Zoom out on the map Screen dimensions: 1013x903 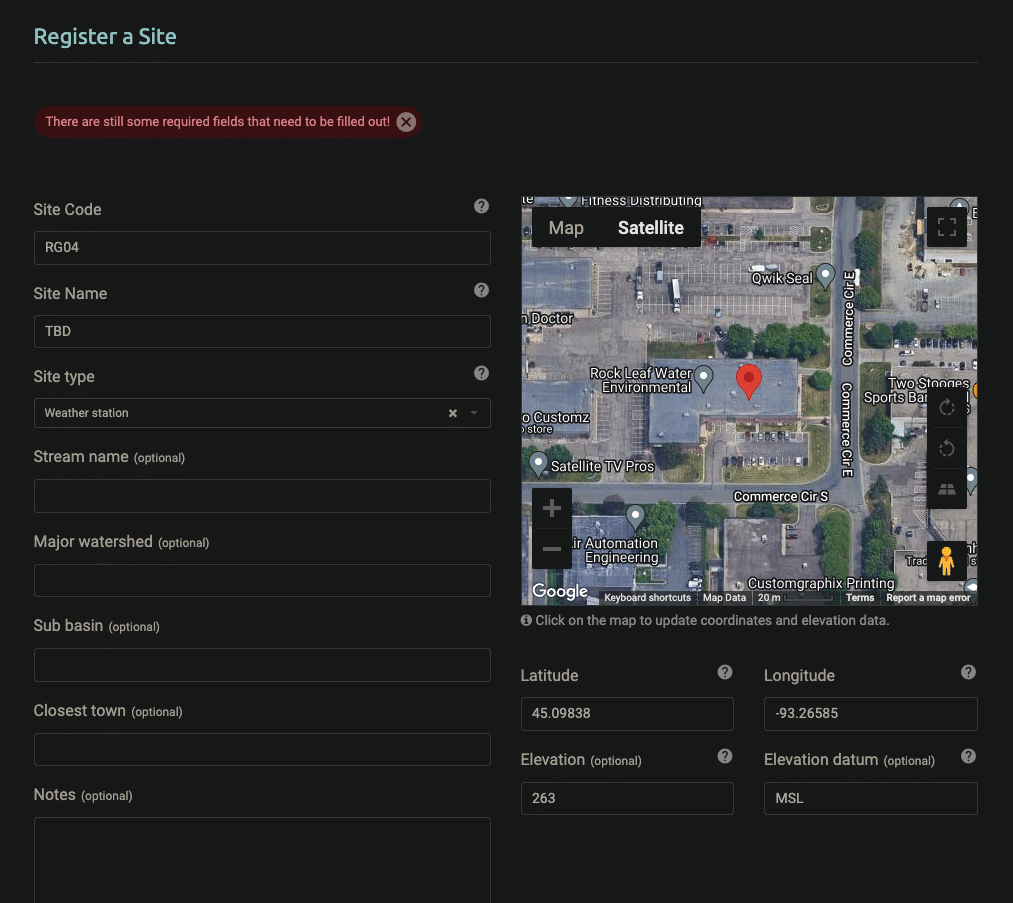coord(551,549)
